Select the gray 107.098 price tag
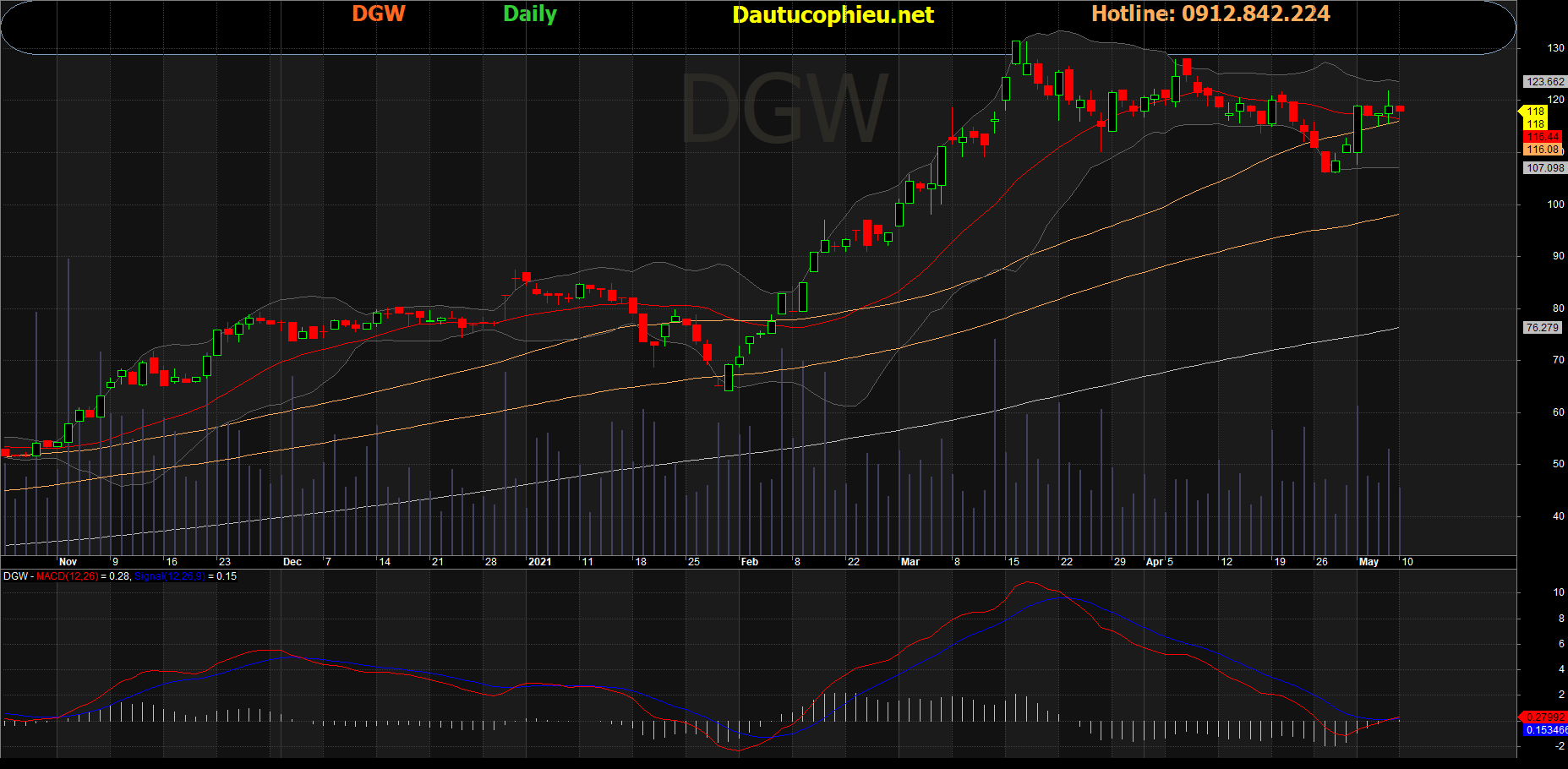Viewport: 1568px width, 769px height. pos(1545,168)
